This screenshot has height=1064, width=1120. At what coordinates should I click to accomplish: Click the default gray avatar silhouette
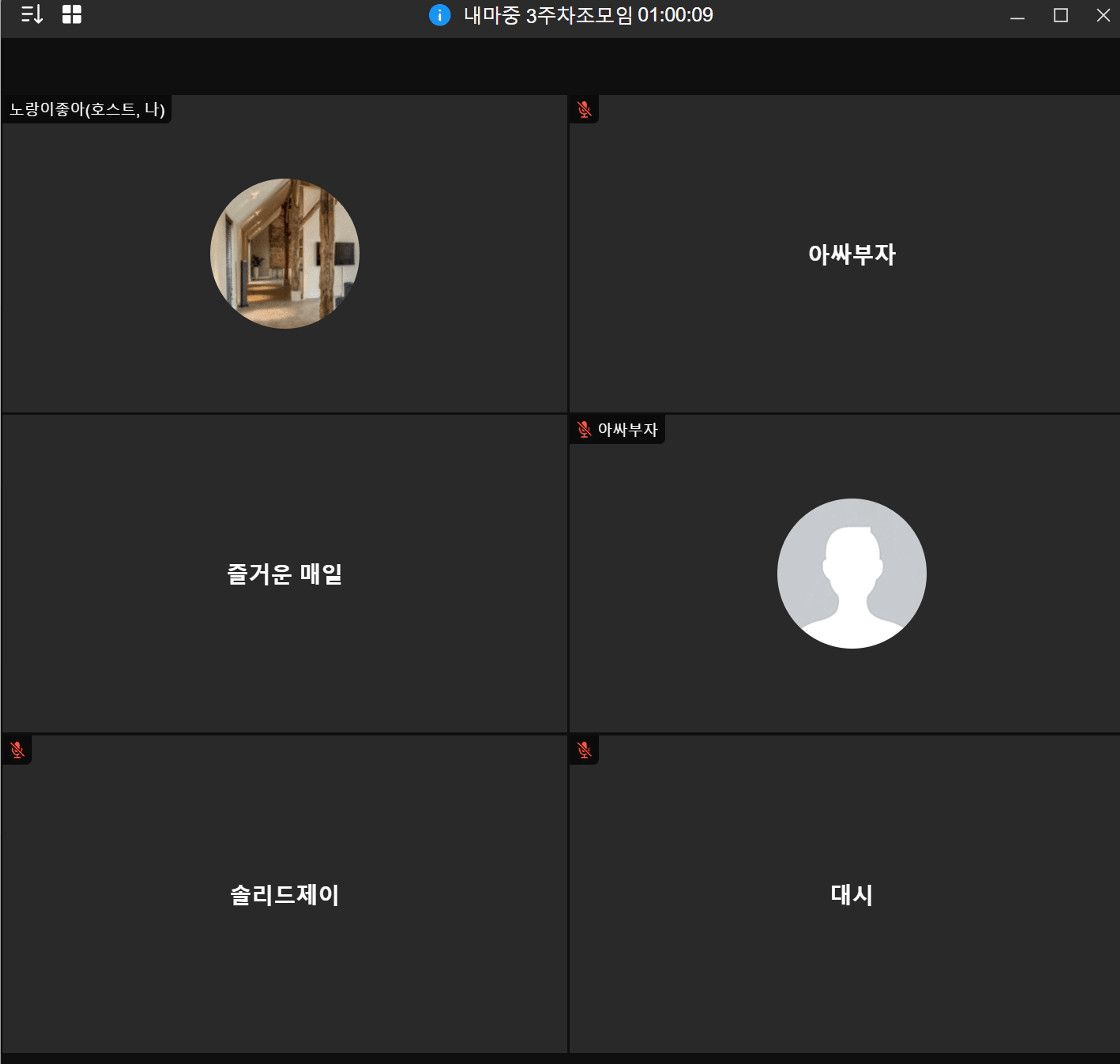pos(851,573)
